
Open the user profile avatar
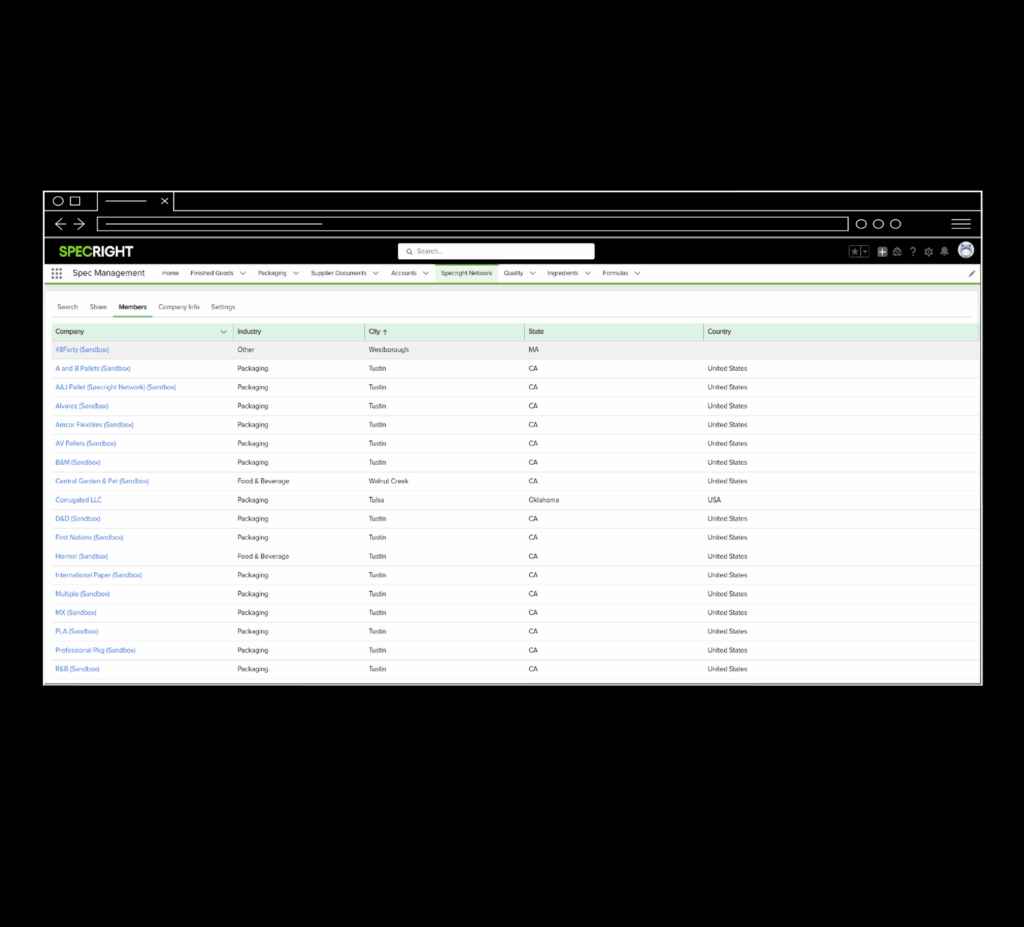pyautogui.click(x=966, y=250)
